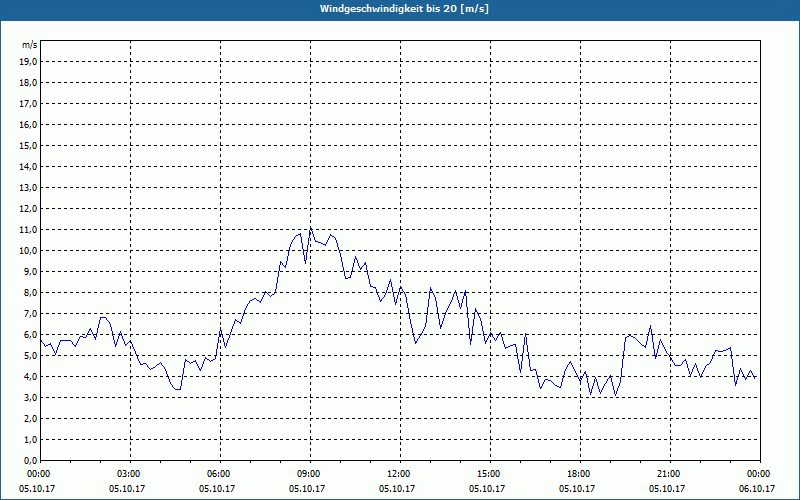The width and height of the screenshot is (800, 500).
Task: Click the '10,0' y-axis label
Action: 29,251
